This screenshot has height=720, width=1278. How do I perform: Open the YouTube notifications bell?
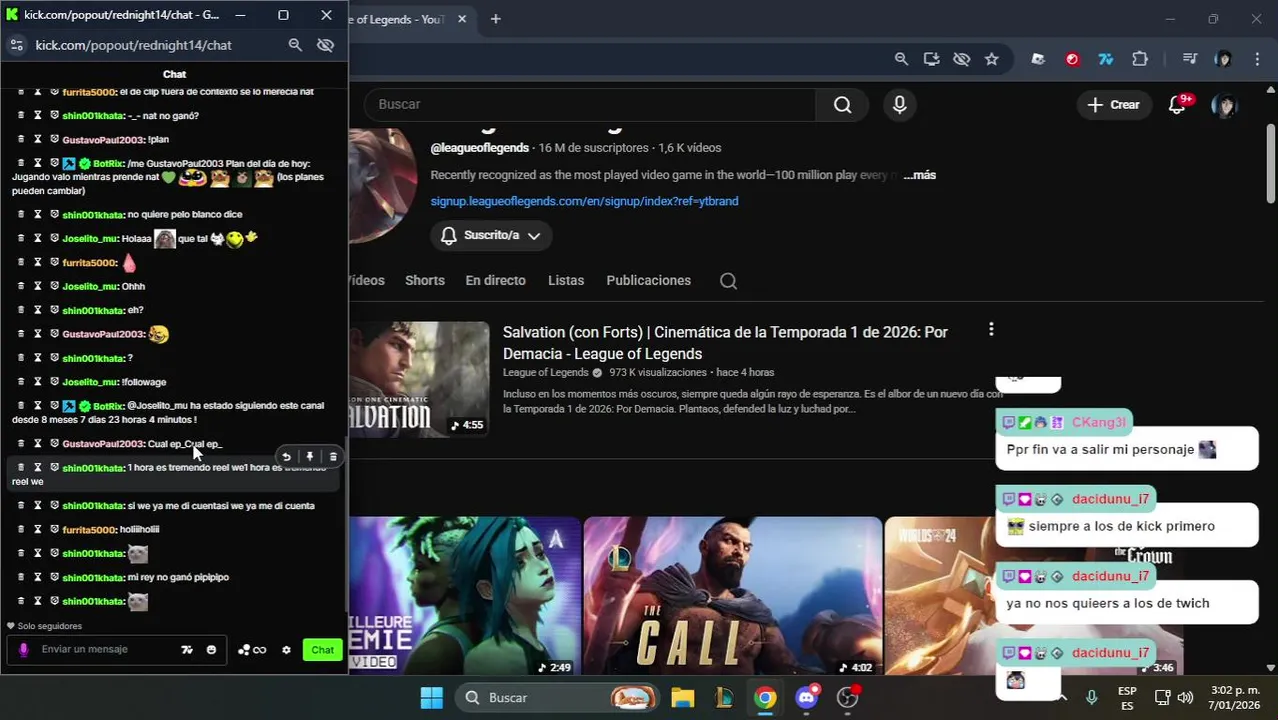(1178, 104)
